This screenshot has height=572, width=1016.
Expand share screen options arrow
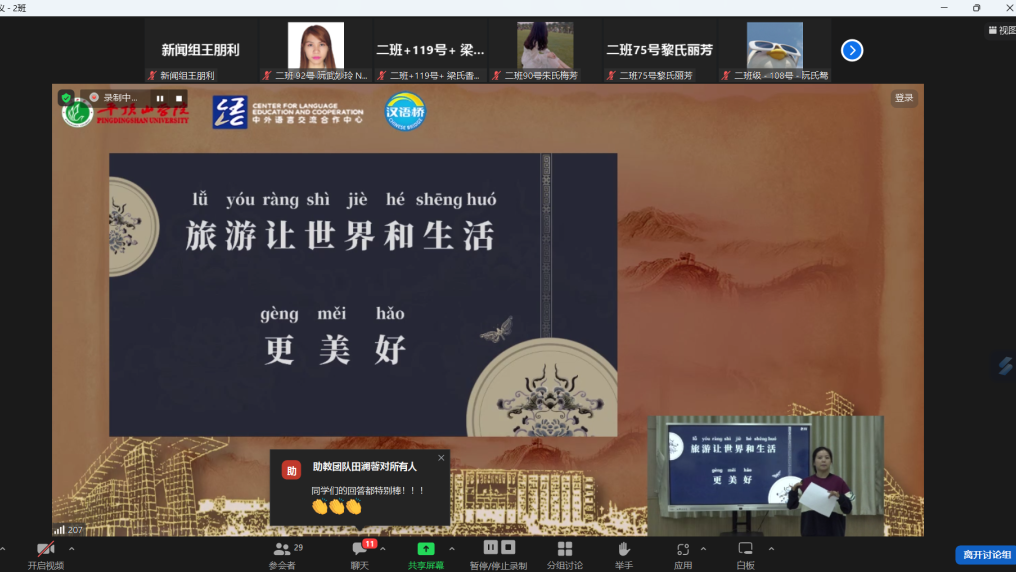[451, 549]
